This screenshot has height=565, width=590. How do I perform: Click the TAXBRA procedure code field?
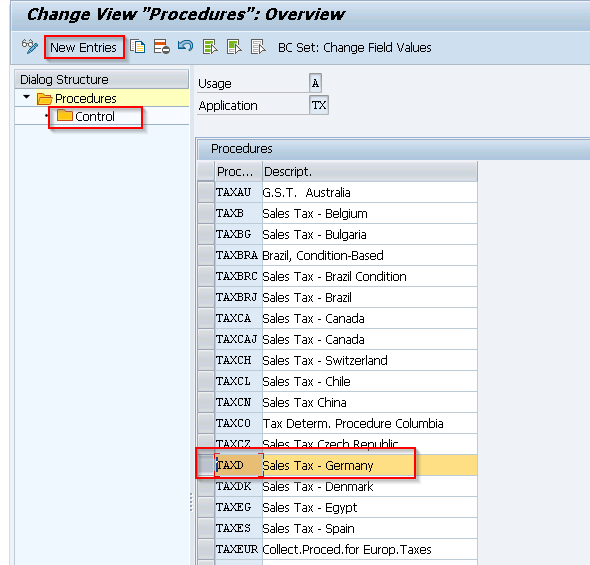pos(238,255)
